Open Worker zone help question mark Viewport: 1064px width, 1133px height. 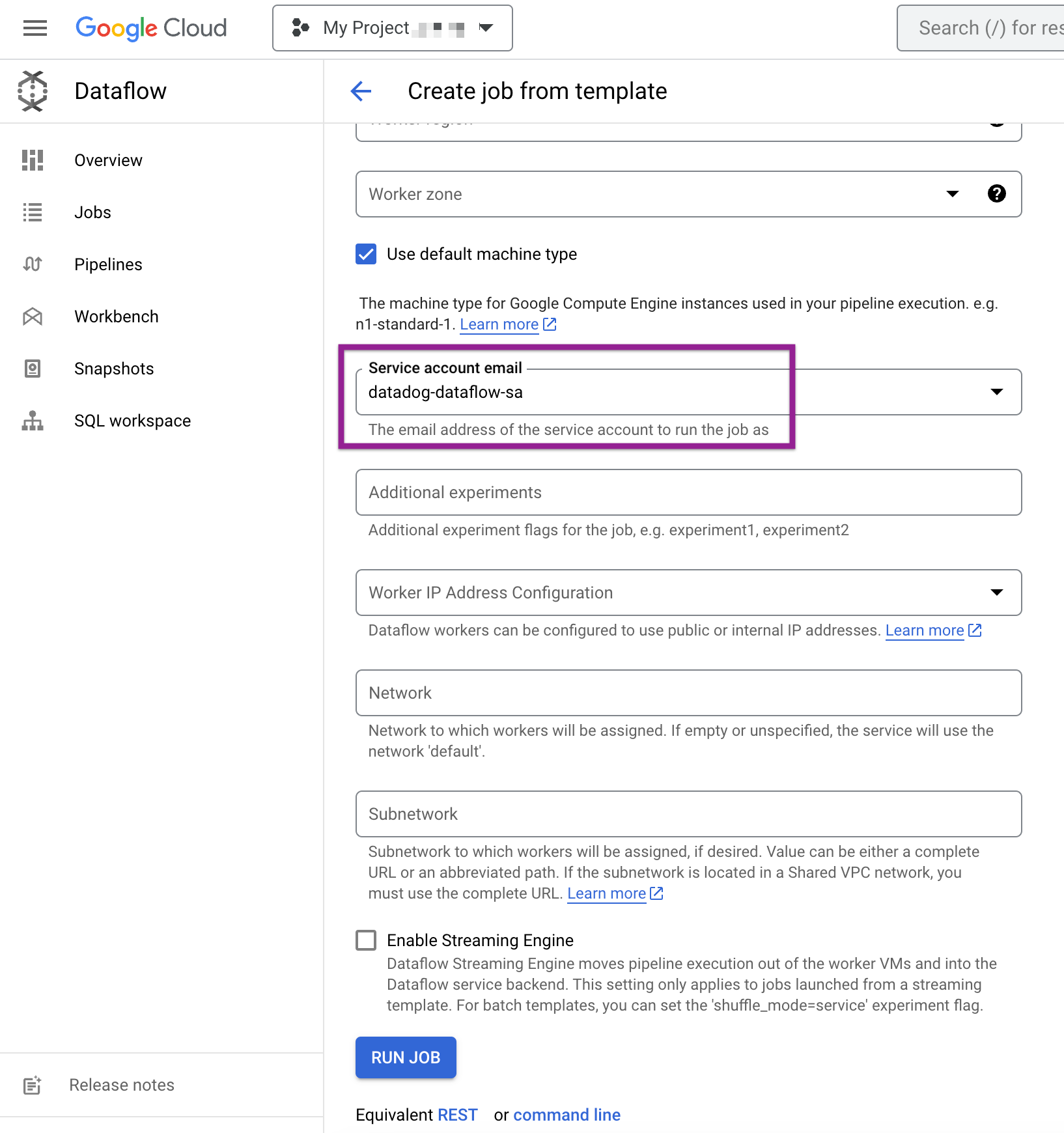996,193
